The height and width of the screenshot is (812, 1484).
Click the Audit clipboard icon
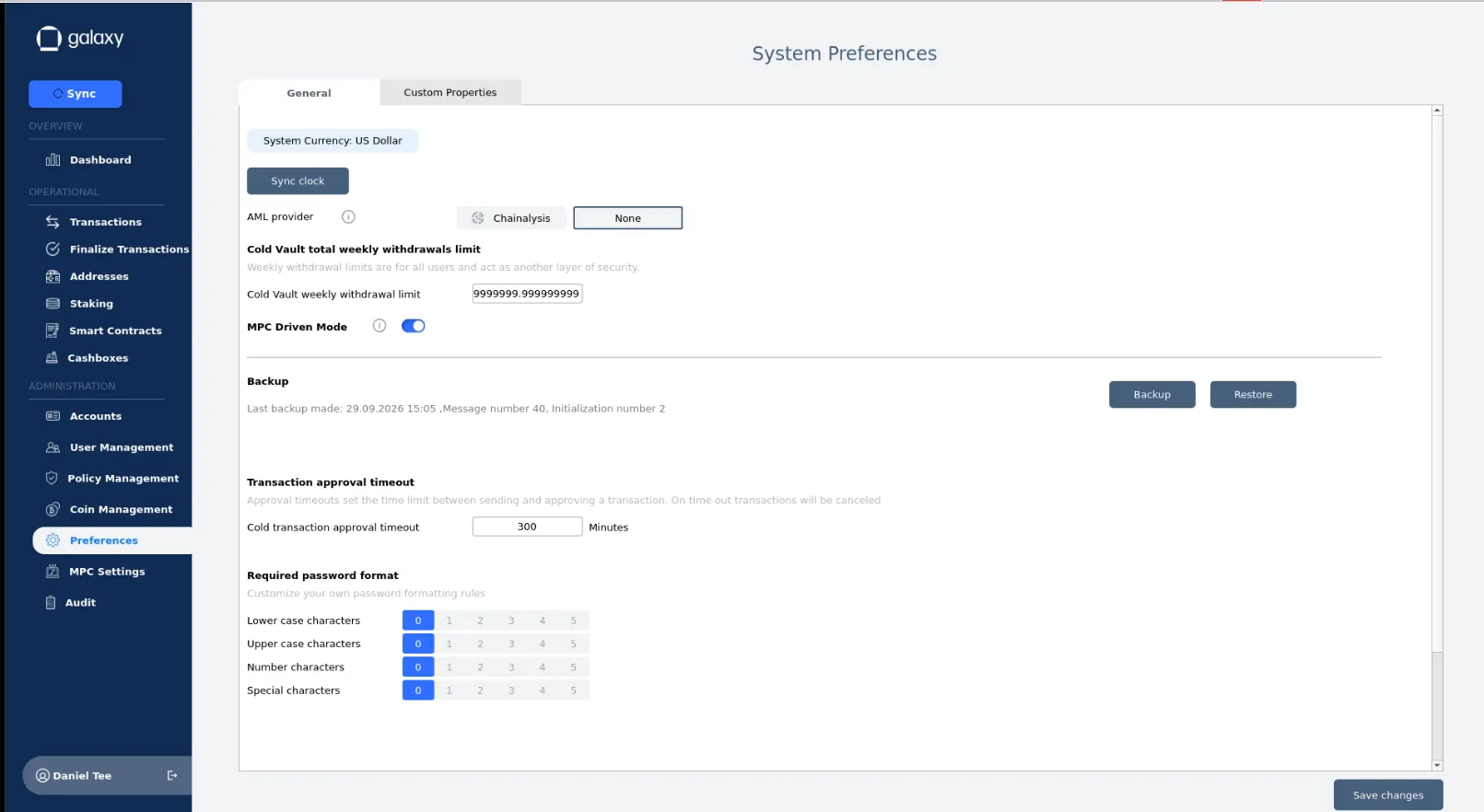(x=51, y=603)
